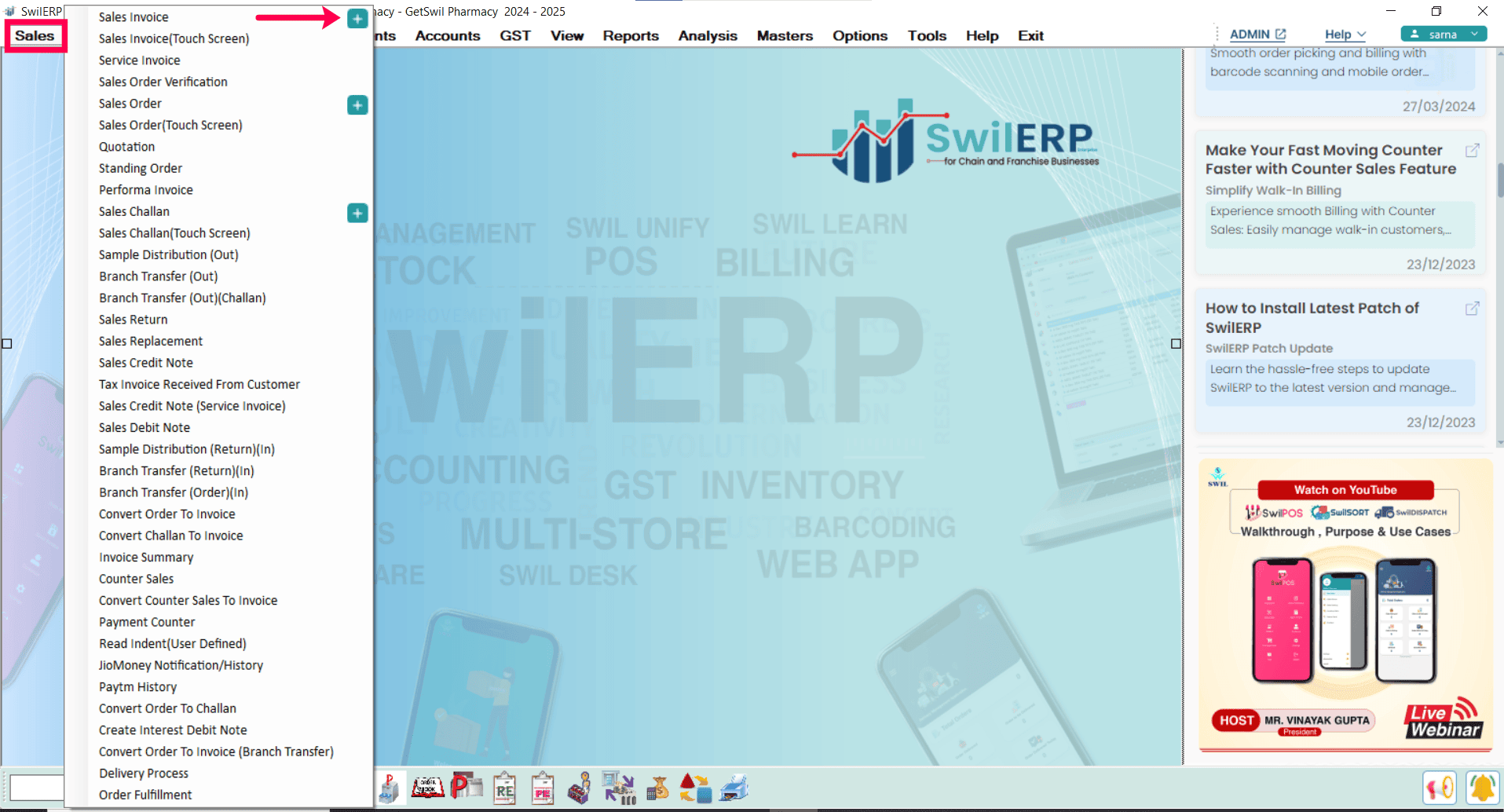Select Performa Invoice

[x=145, y=190]
